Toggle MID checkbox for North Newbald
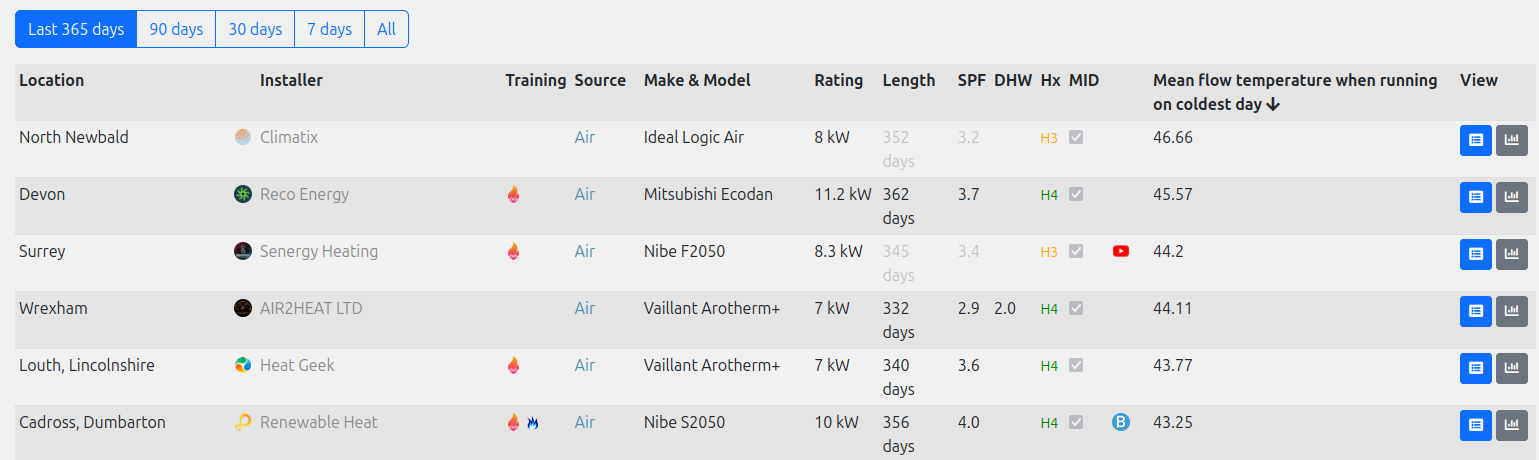Image resolution: width=1539 pixels, height=460 pixels. [x=1076, y=138]
